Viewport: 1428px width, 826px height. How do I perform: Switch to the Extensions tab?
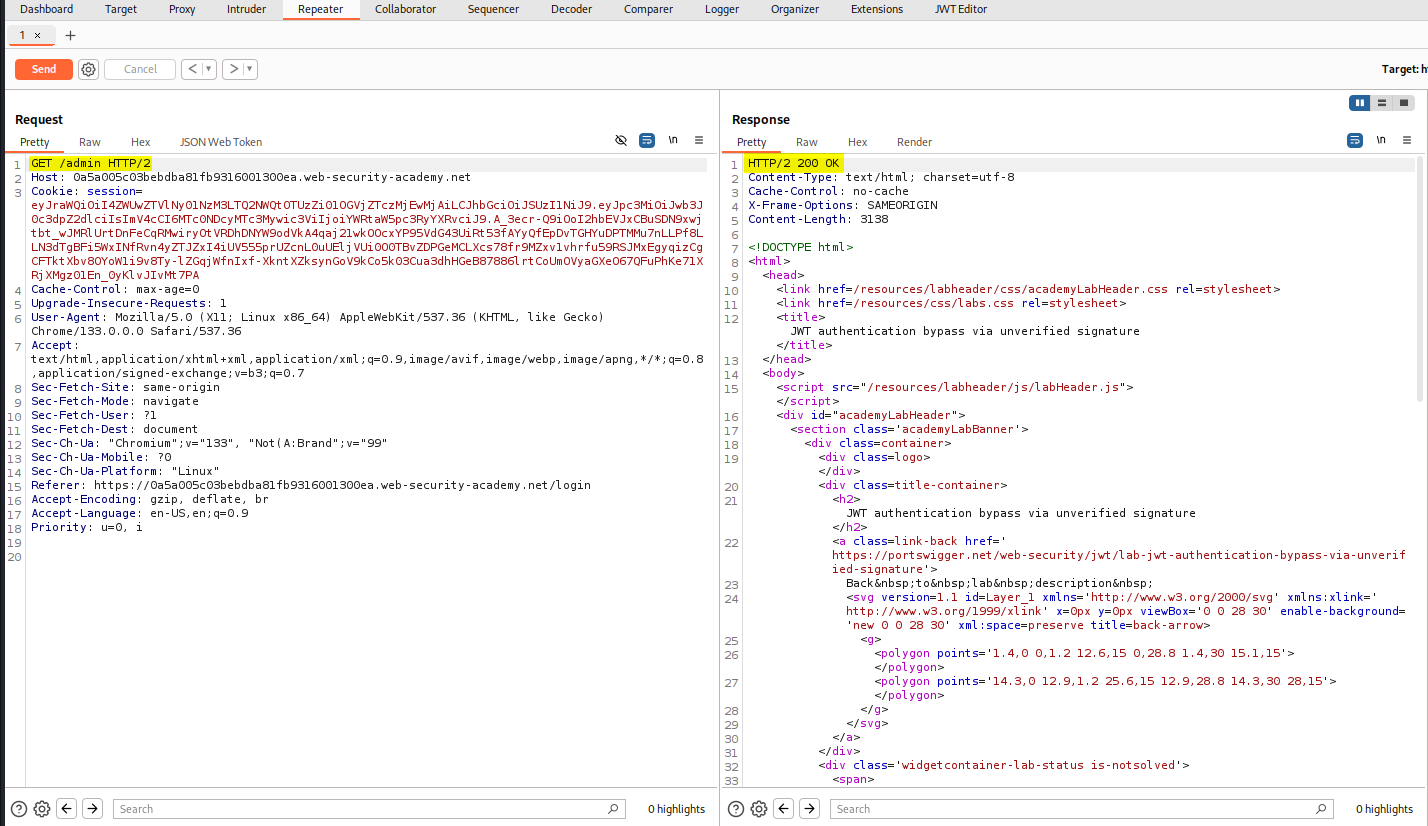coord(877,9)
